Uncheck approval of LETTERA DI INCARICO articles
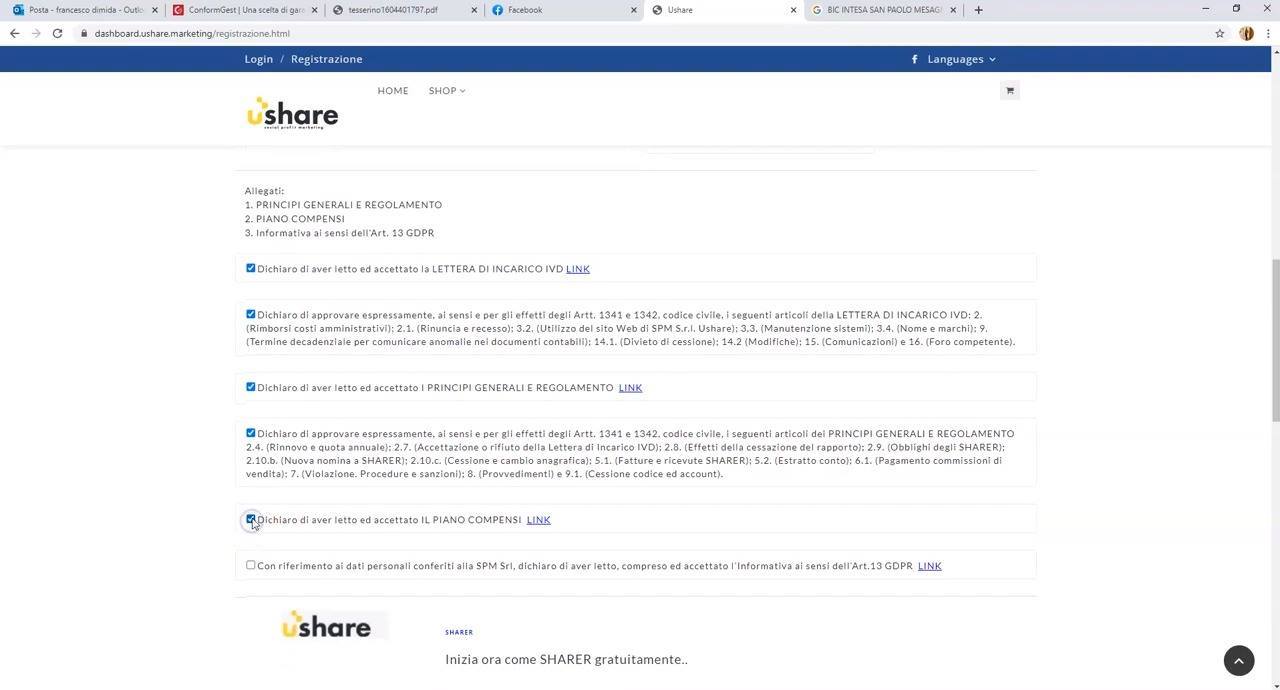 pos(251,314)
